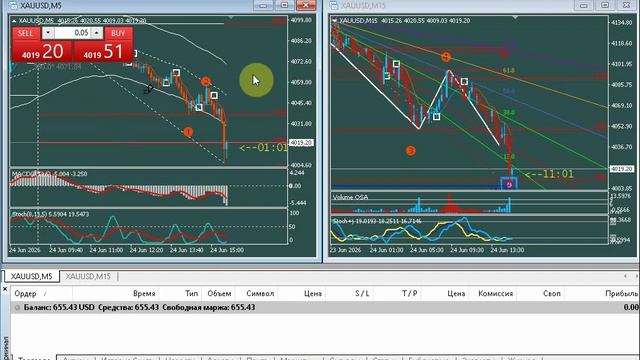Maximize the XAUUSD,M5 chart window

point(284,5)
